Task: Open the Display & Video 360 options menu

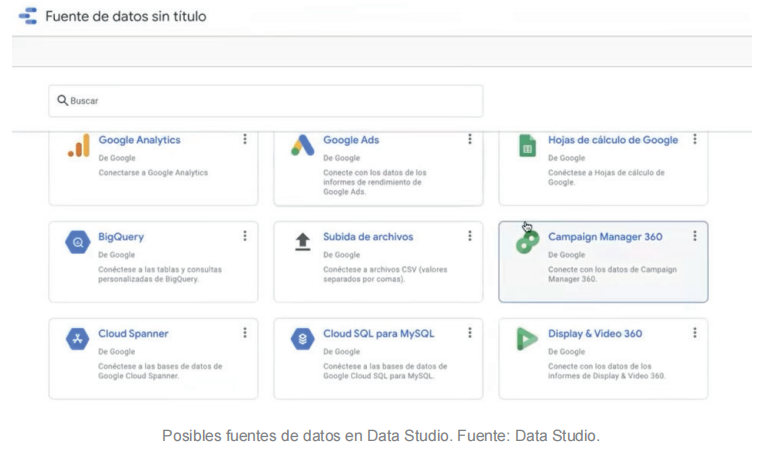Action: click(x=694, y=332)
